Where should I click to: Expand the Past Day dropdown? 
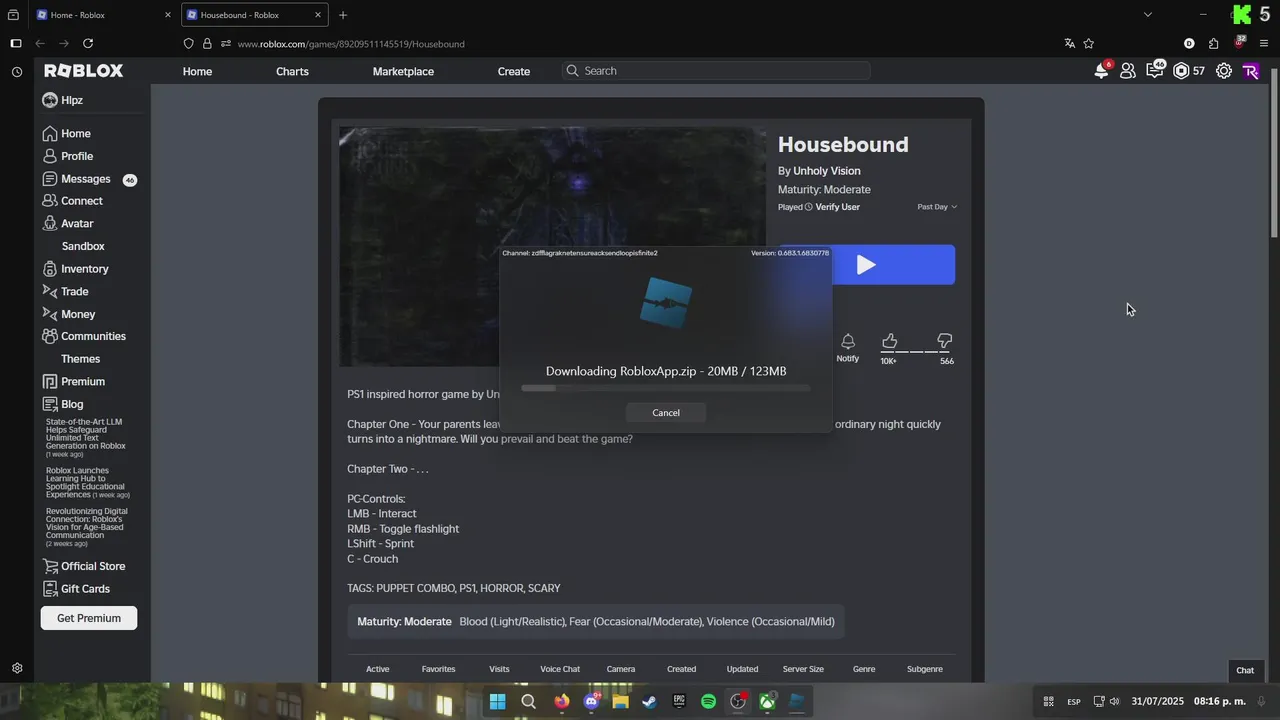tap(937, 207)
